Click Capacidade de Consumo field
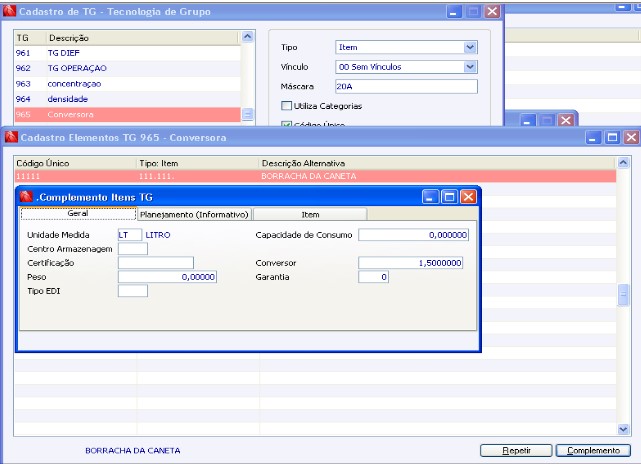This screenshot has width=641, height=464. (413, 235)
